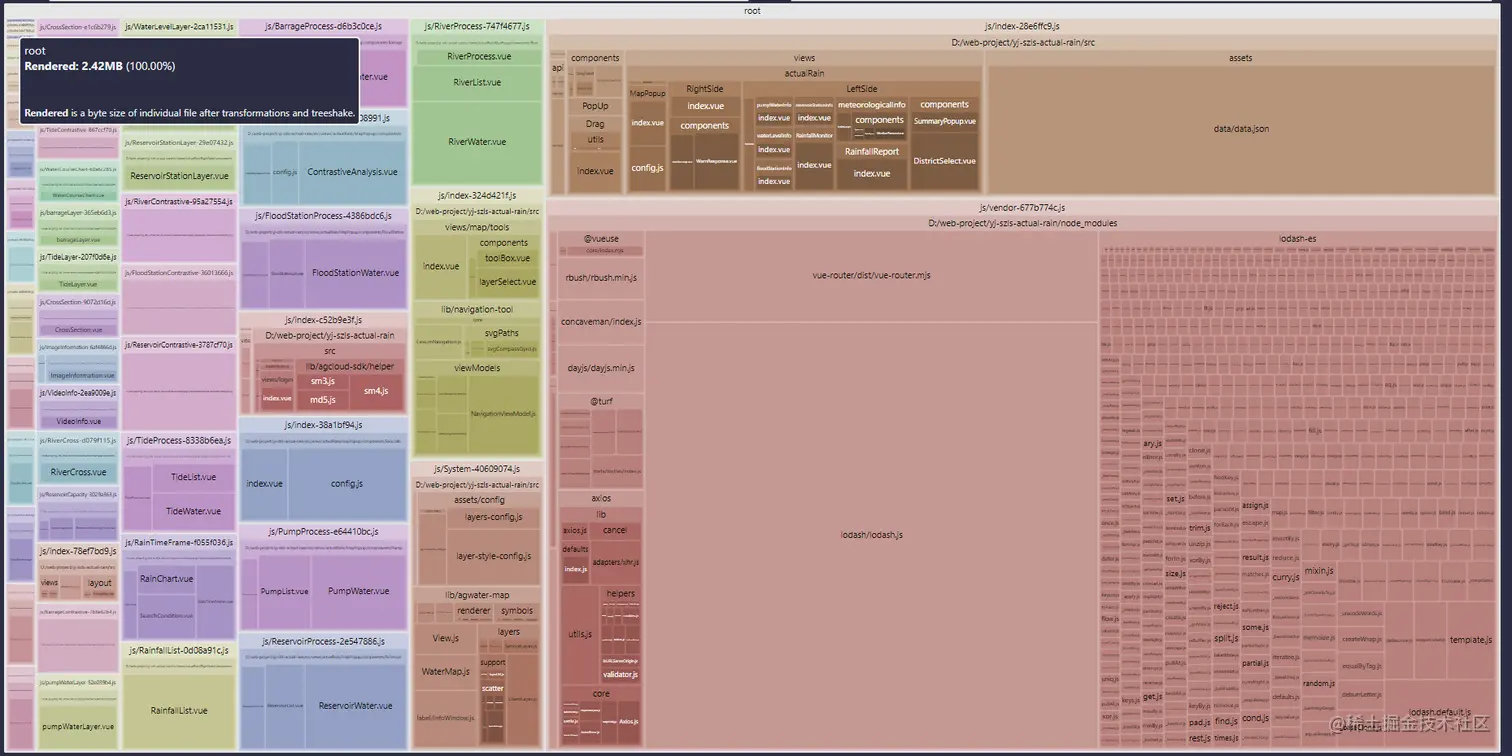Select the RiverList.vue block
The height and width of the screenshot is (756, 1512).
pyautogui.click(x=477, y=82)
